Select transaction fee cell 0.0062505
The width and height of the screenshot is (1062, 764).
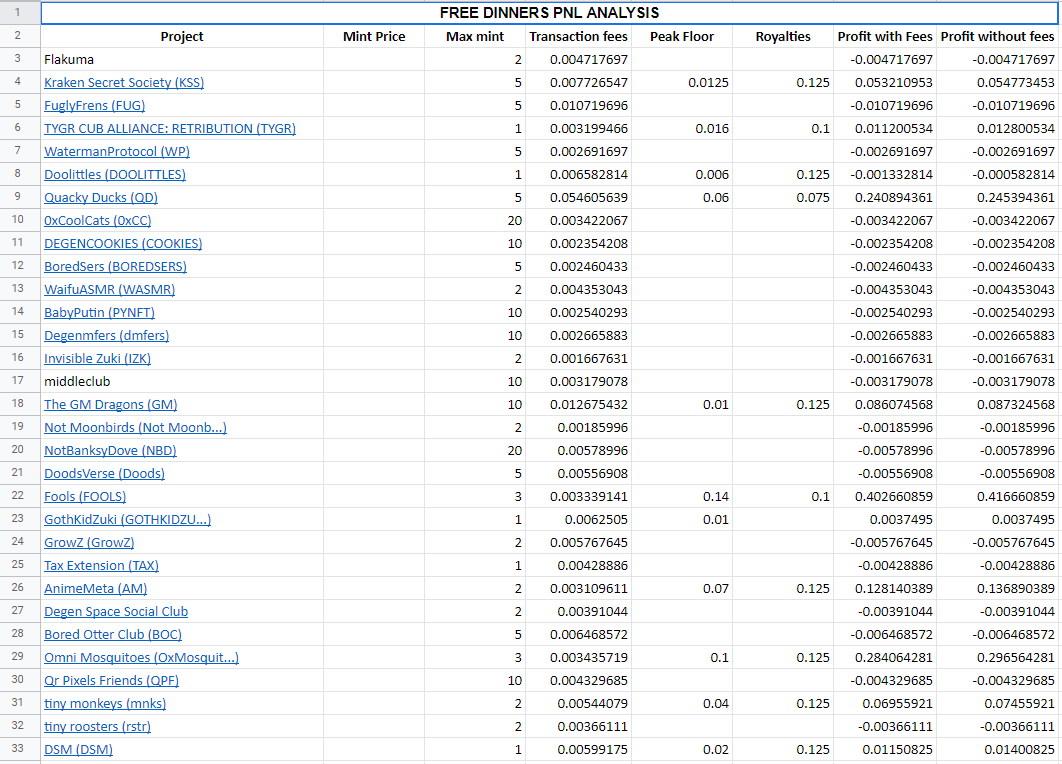point(578,520)
